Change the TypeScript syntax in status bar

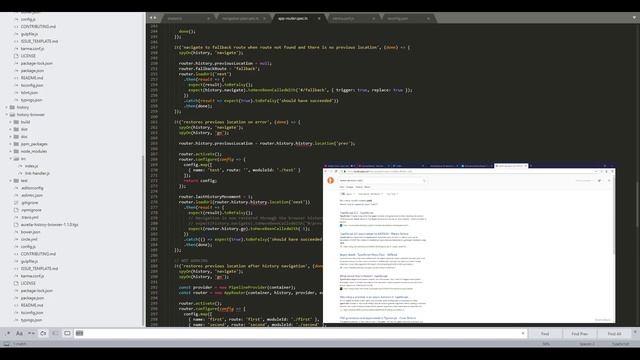coord(620,344)
